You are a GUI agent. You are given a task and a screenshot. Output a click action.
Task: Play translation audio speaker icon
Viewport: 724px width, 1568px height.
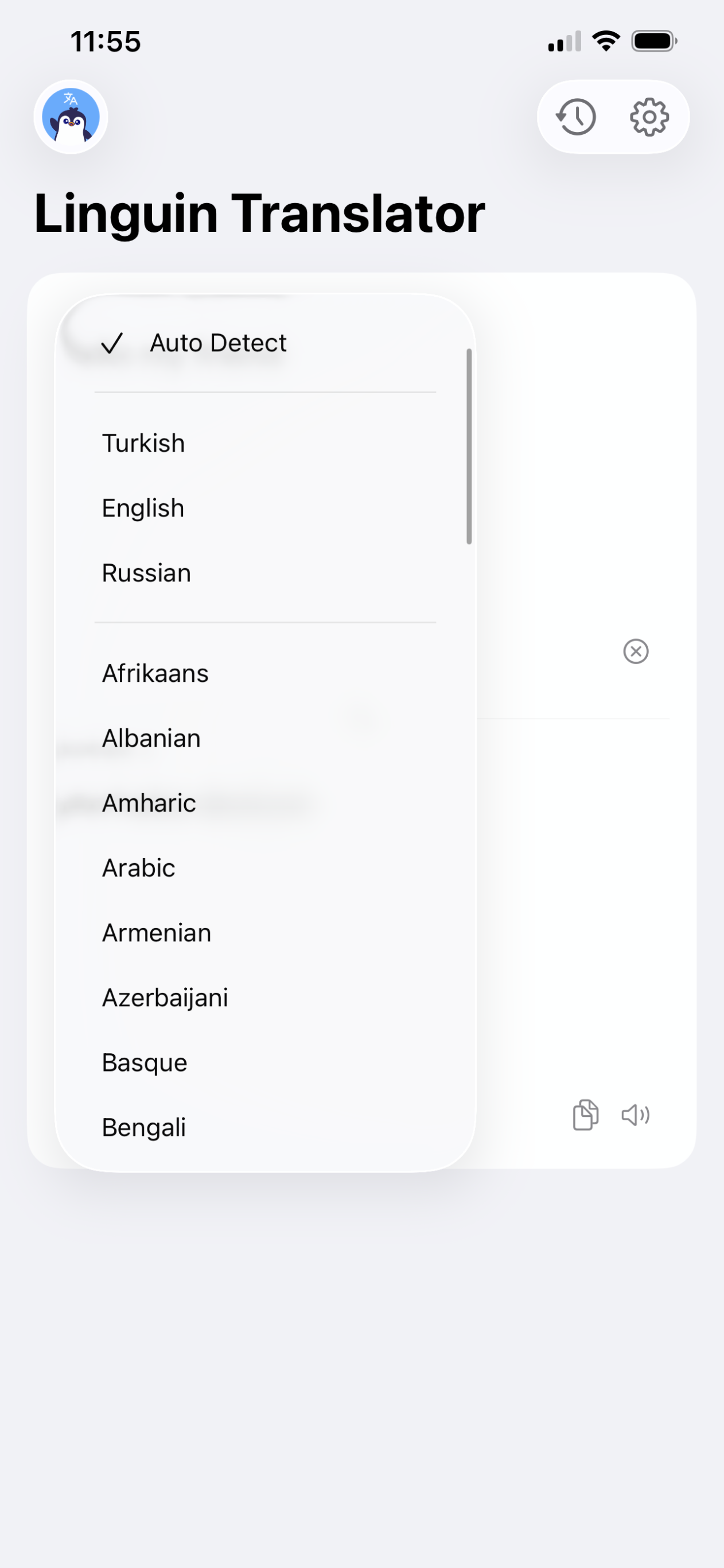click(x=635, y=1115)
